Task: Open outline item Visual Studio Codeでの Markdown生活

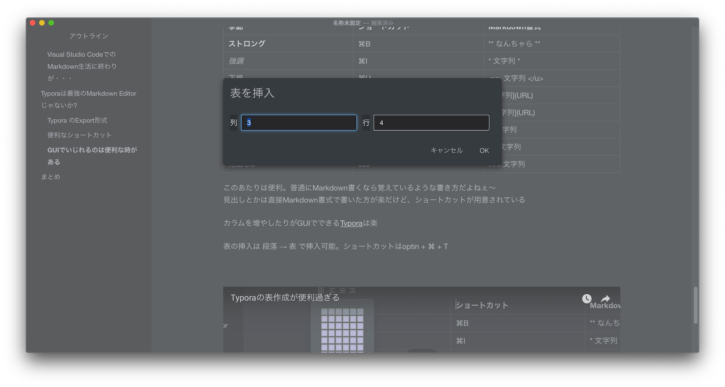Action: (x=82, y=66)
